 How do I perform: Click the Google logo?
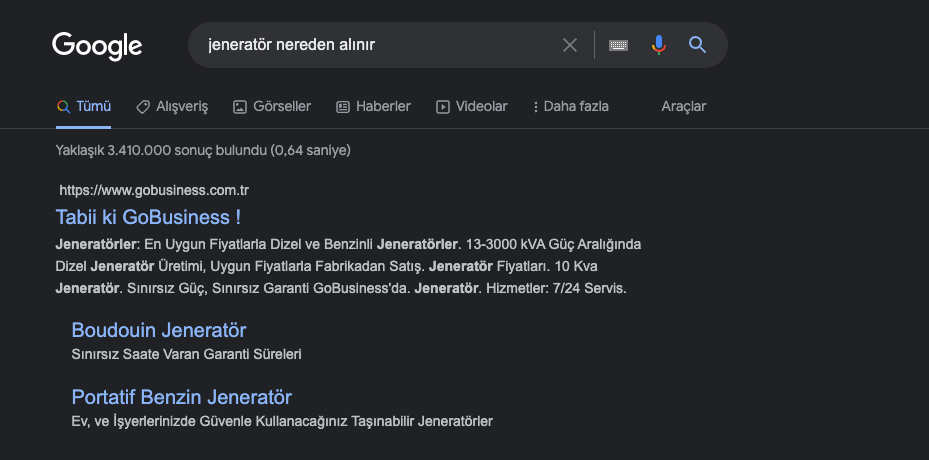[x=97, y=46]
